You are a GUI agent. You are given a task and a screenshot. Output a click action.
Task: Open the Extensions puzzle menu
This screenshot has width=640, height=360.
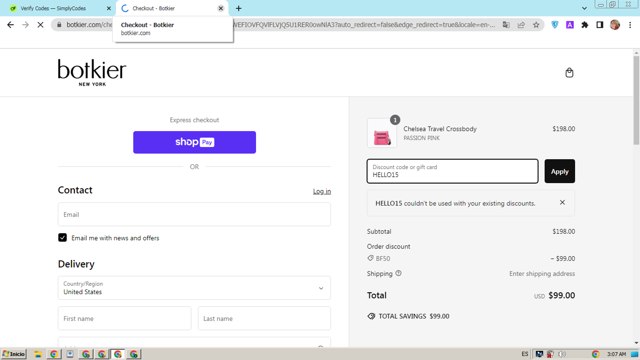tap(584, 25)
